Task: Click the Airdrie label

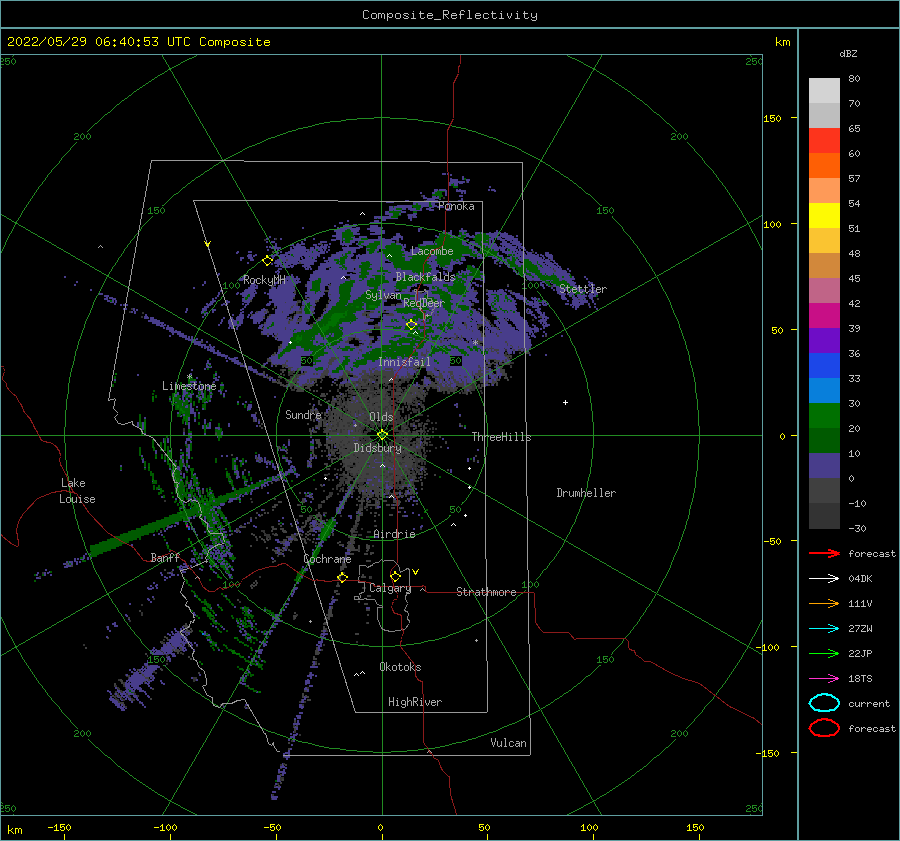Action: click(394, 534)
